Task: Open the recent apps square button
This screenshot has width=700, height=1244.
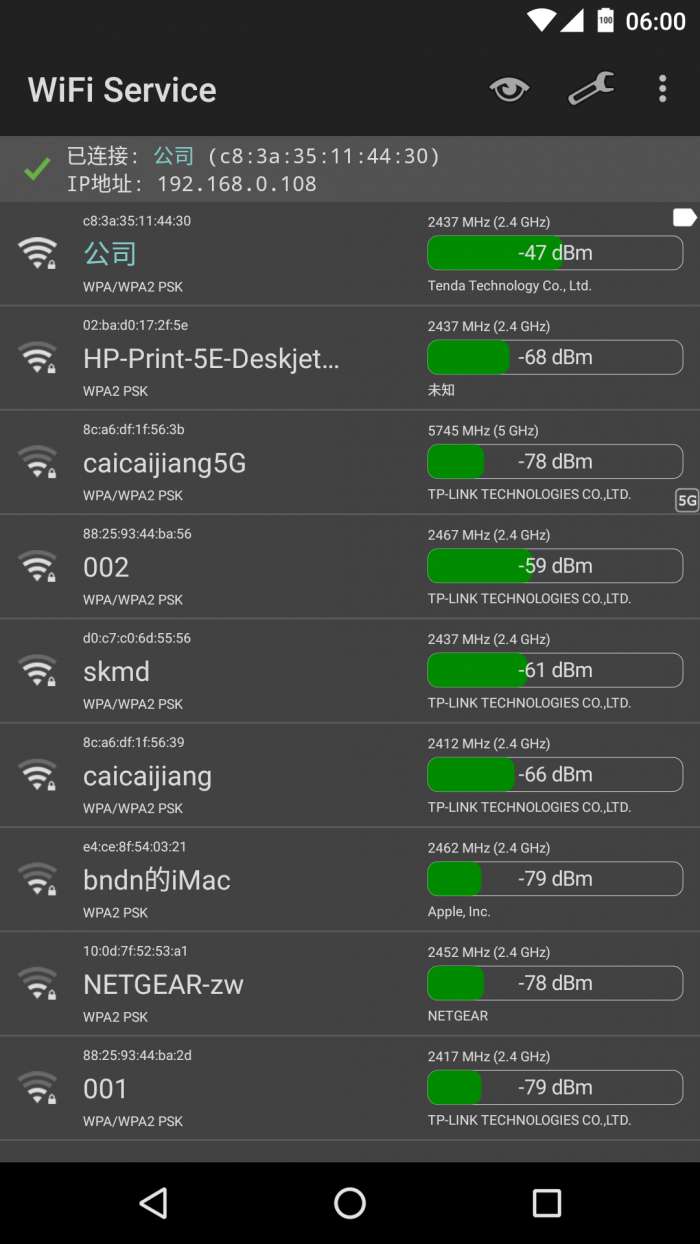Action: [x=546, y=1203]
